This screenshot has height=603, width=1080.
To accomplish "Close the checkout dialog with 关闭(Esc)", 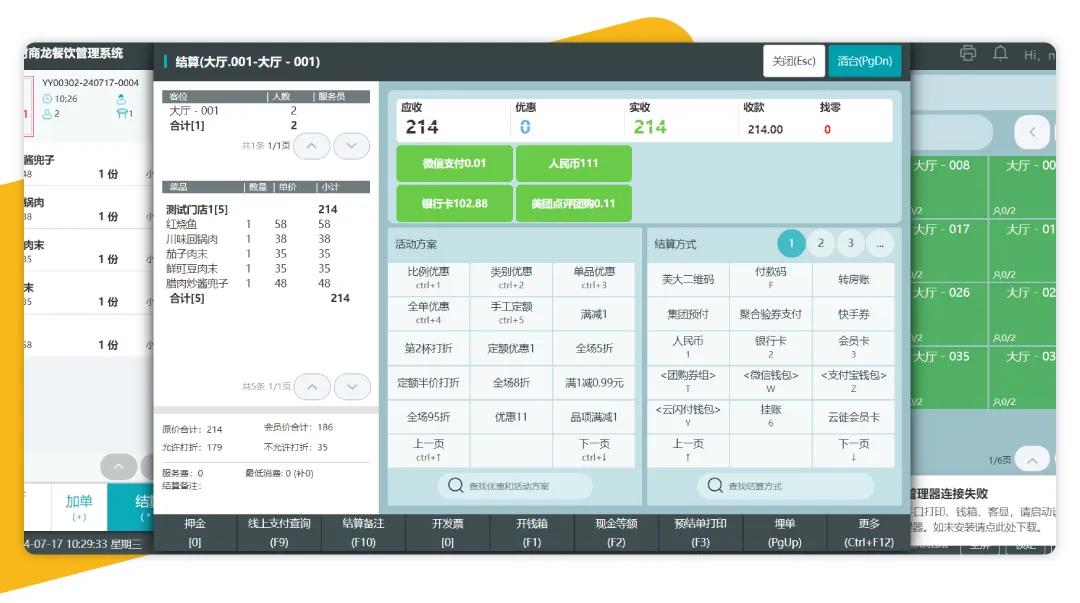I will [x=794, y=61].
